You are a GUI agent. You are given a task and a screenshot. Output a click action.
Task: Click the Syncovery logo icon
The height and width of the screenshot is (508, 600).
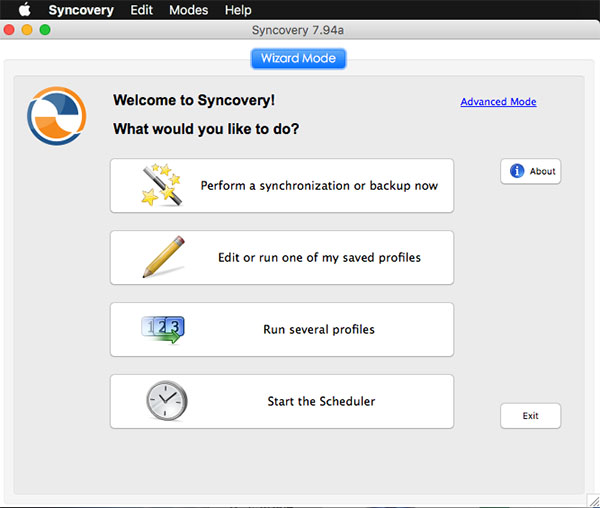tap(57, 116)
